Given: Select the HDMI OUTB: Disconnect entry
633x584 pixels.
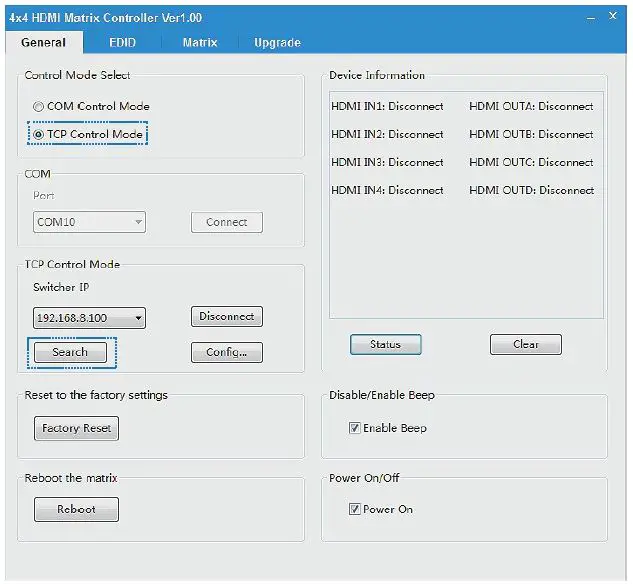Looking at the screenshot, I should click(x=531, y=134).
